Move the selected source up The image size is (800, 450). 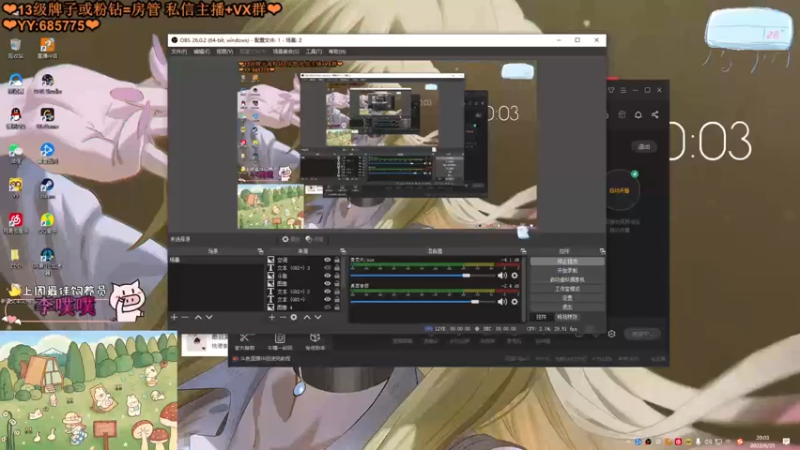[307, 317]
